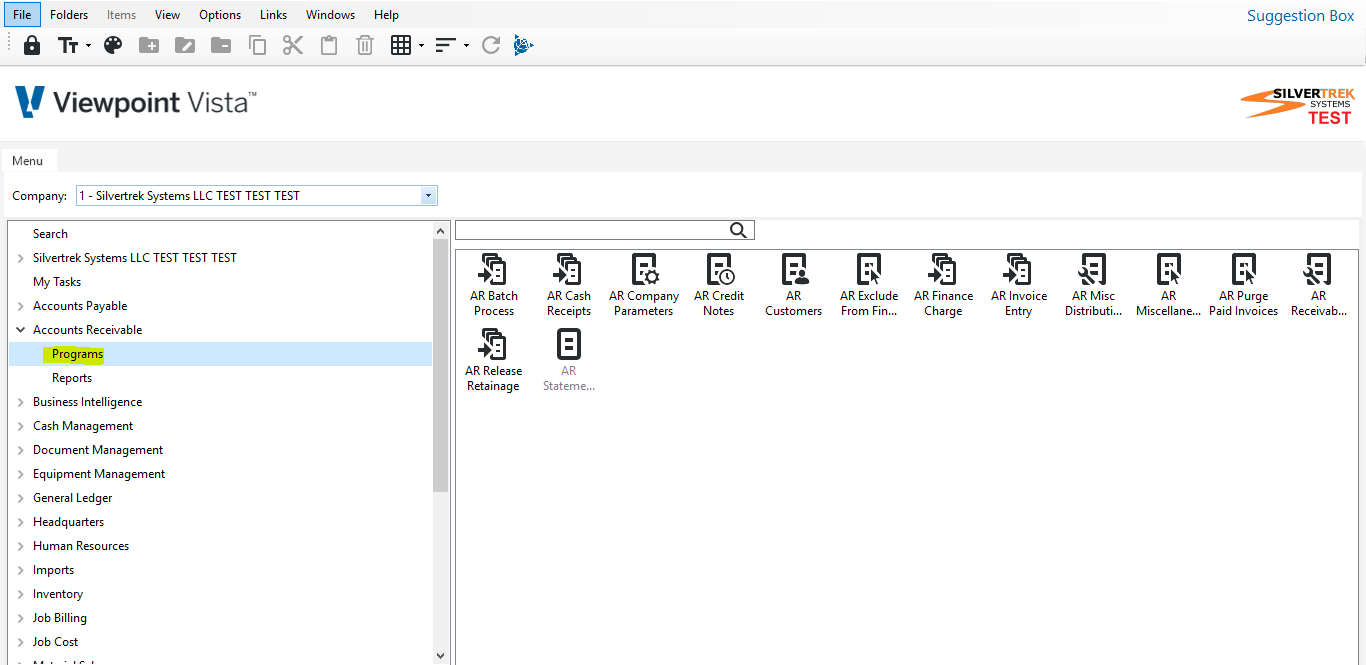Click the remove folder icon

(221, 45)
